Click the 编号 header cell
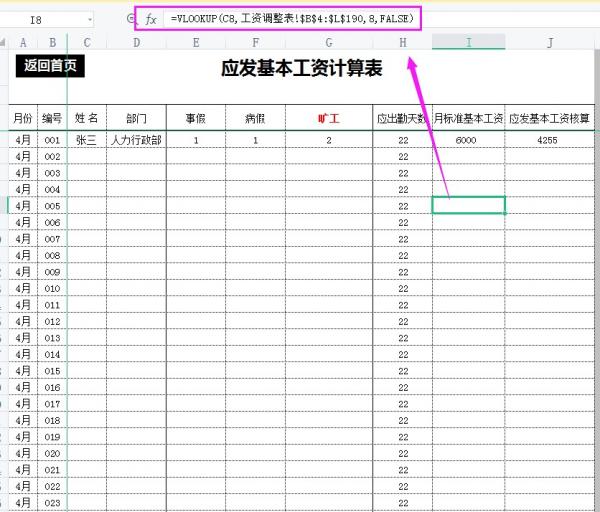This screenshot has height=512, width=600. [x=52, y=118]
